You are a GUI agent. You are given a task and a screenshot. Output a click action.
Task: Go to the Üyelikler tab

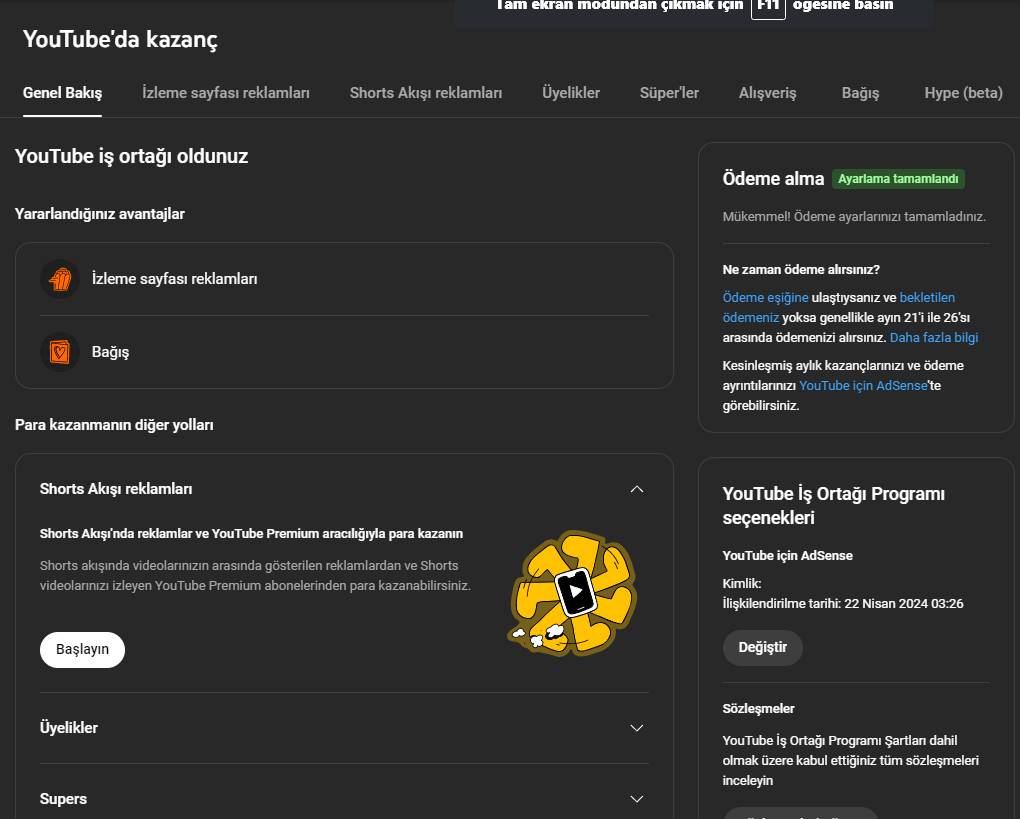click(x=571, y=93)
